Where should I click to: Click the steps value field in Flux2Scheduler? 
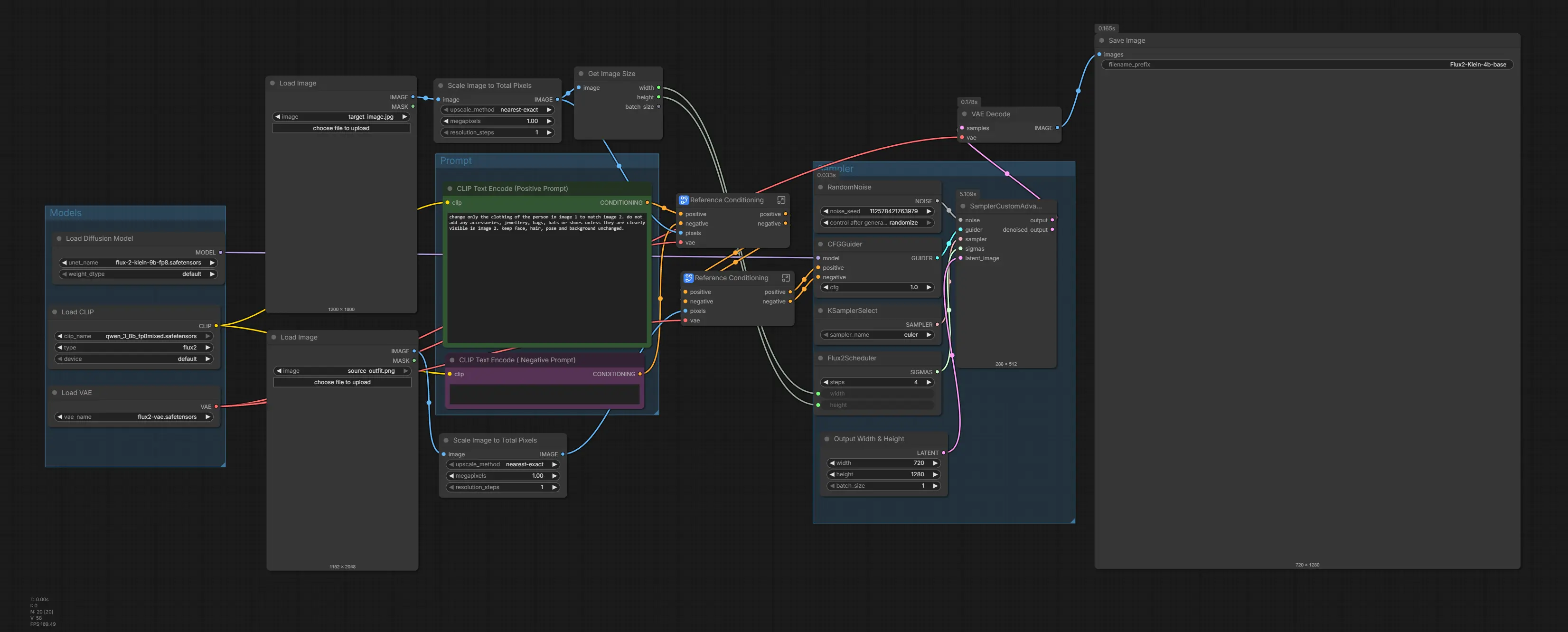877,382
